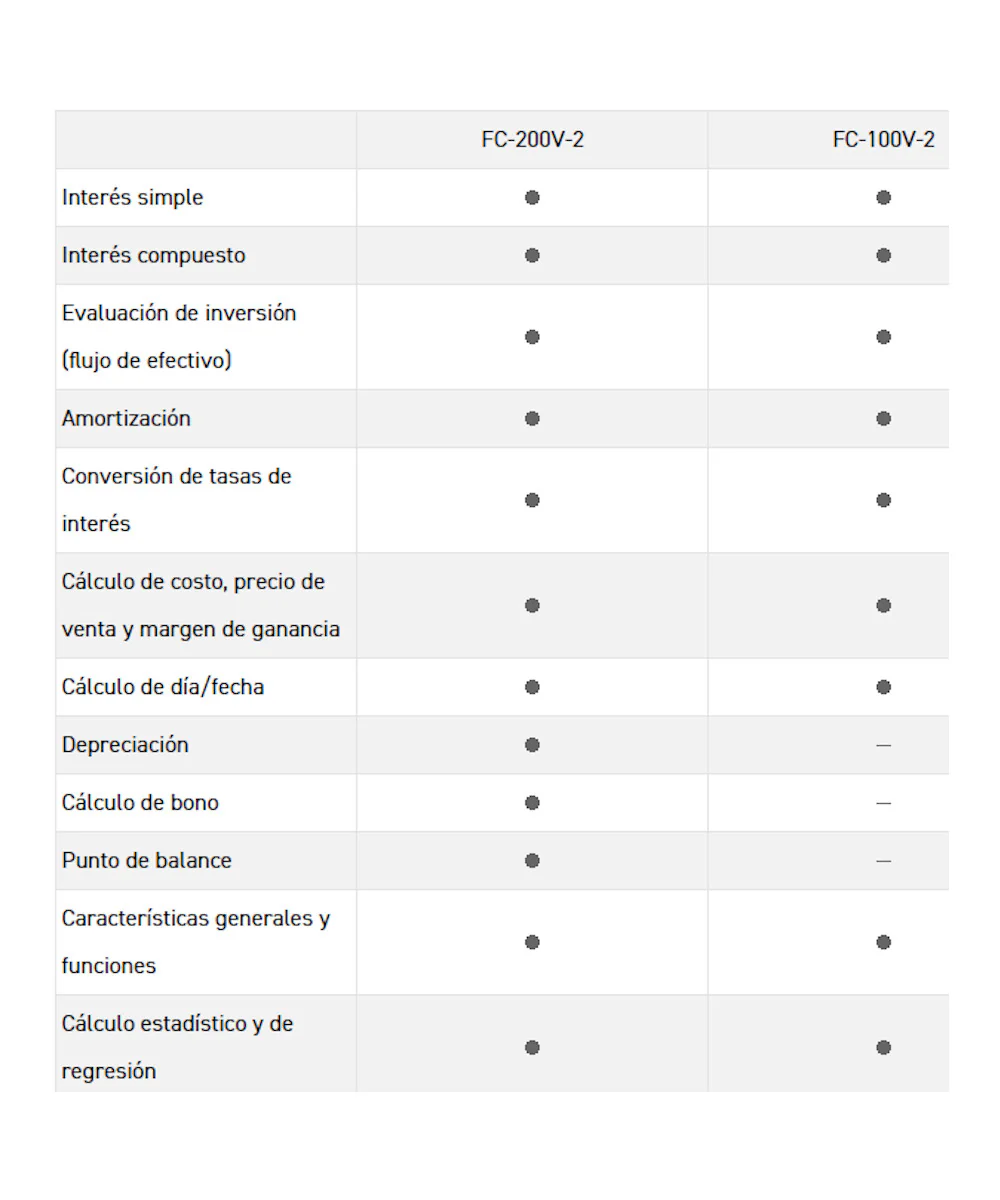Click the Depreciación row label
The image size is (1000, 1200).
[125, 745]
